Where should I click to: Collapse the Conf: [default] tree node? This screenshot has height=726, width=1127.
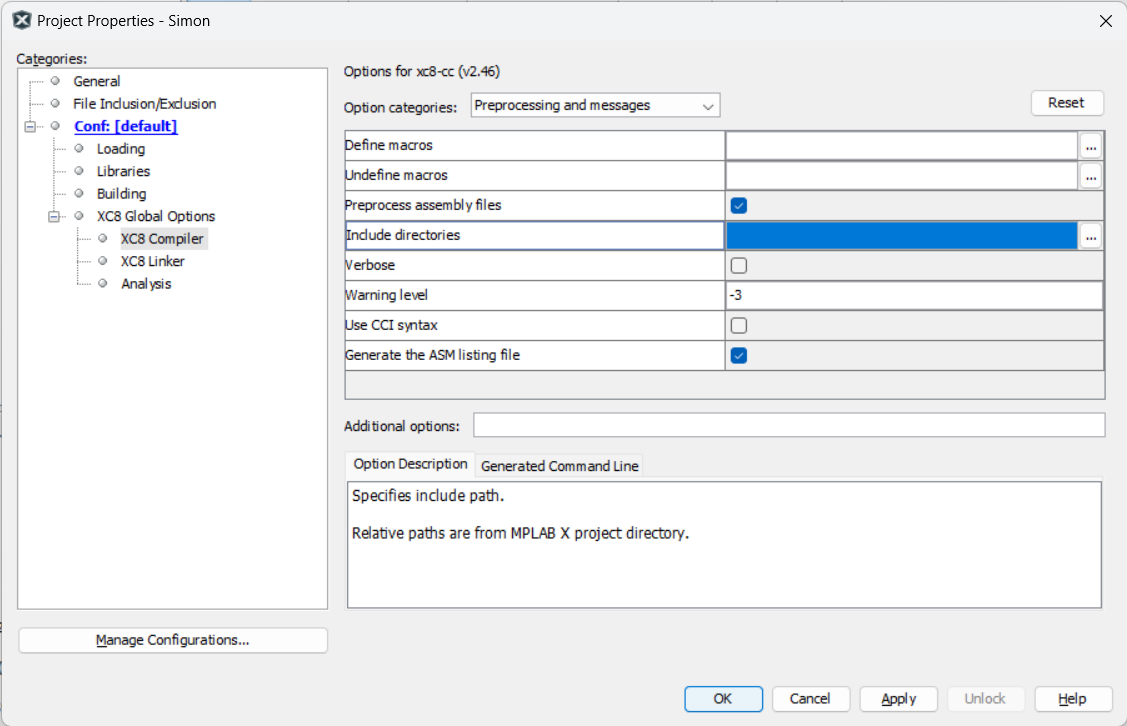click(x=30, y=127)
